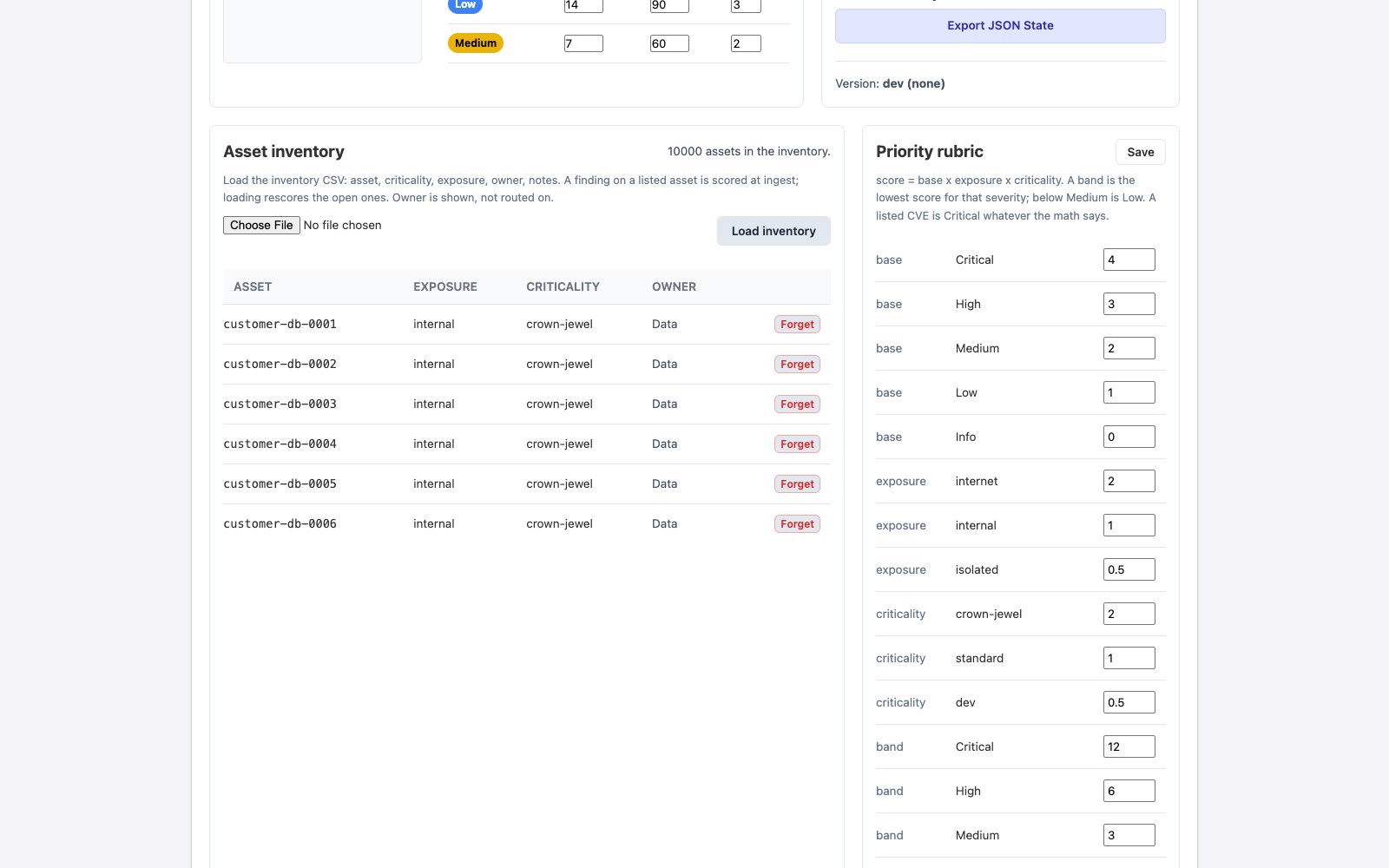Select asset name customer-db-0005

[280, 484]
